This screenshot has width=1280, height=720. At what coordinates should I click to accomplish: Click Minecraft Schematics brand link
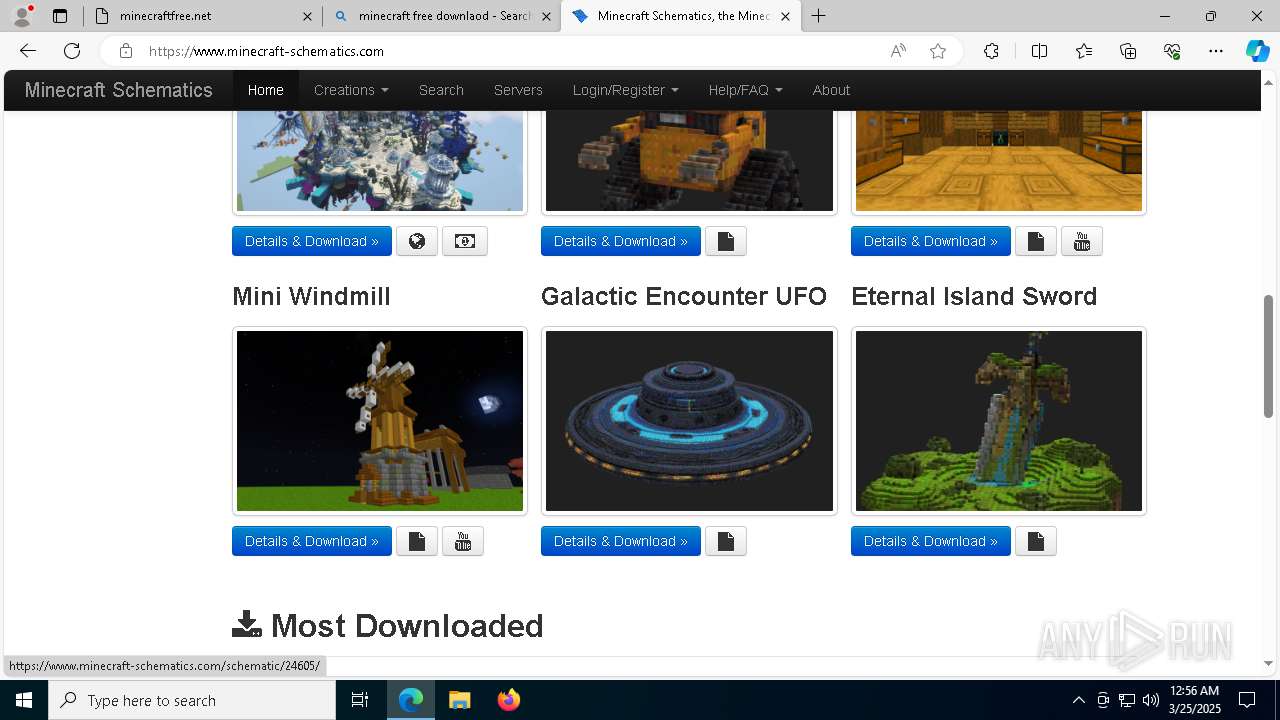coord(118,90)
